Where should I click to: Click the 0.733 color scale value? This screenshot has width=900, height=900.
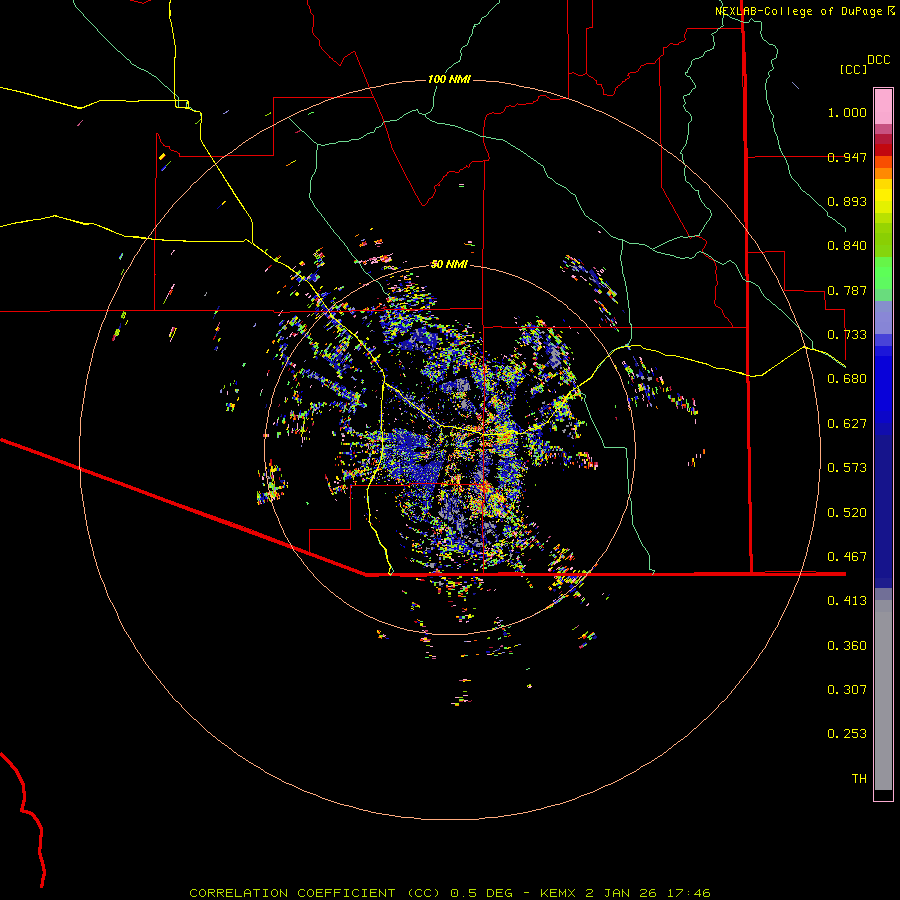pyautogui.click(x=847, y=335)
